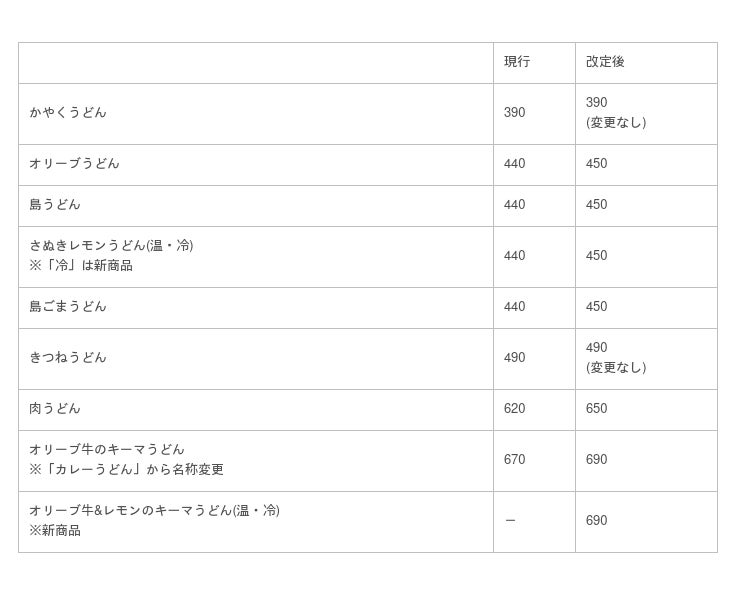Viewport: 740px width, 593px height.
Task: Select the 島ごまうどん row name
Action: pyautogui.click(x=68, y=307)
